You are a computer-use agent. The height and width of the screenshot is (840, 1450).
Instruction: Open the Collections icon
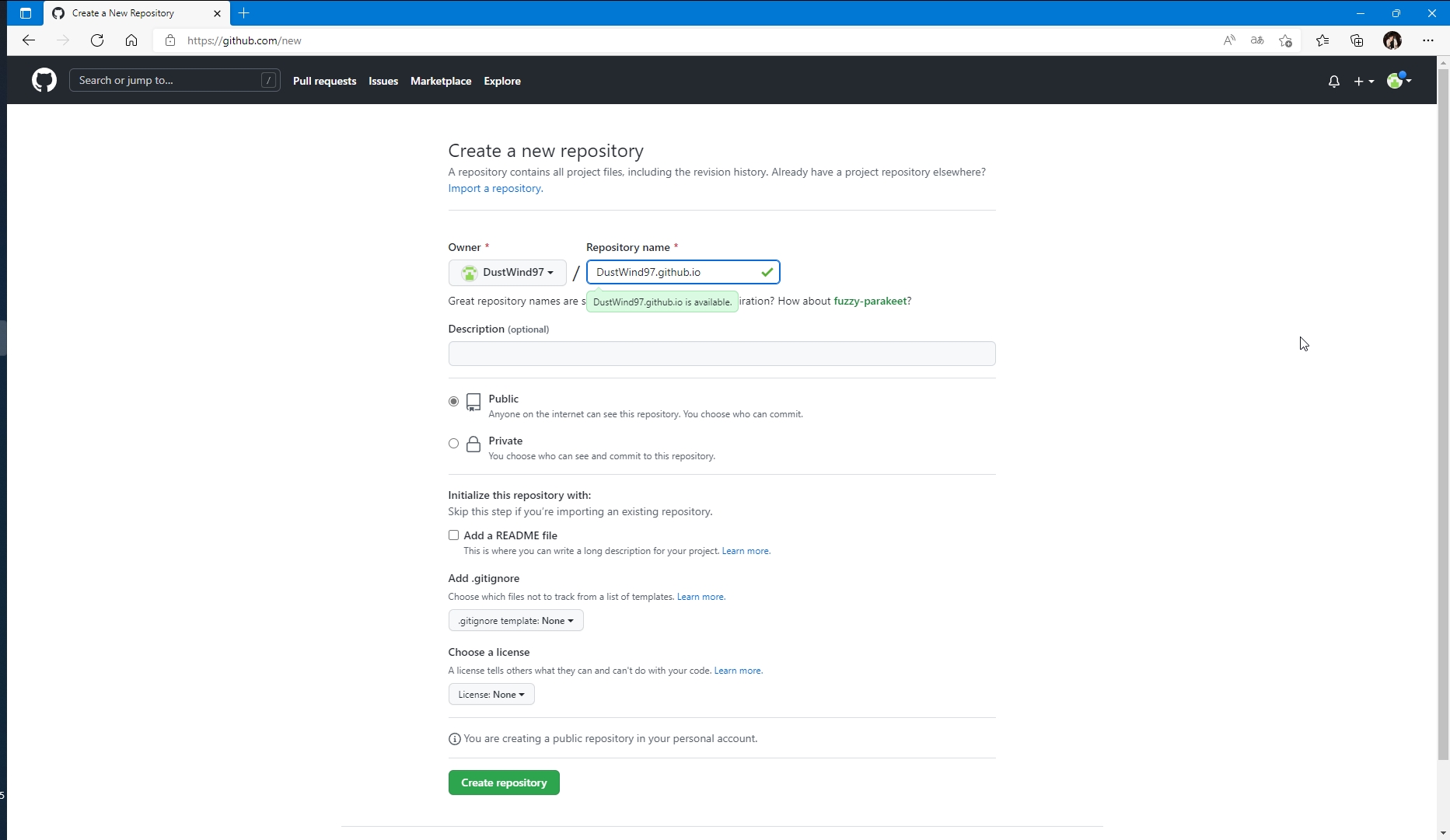tap(1357, 40)
